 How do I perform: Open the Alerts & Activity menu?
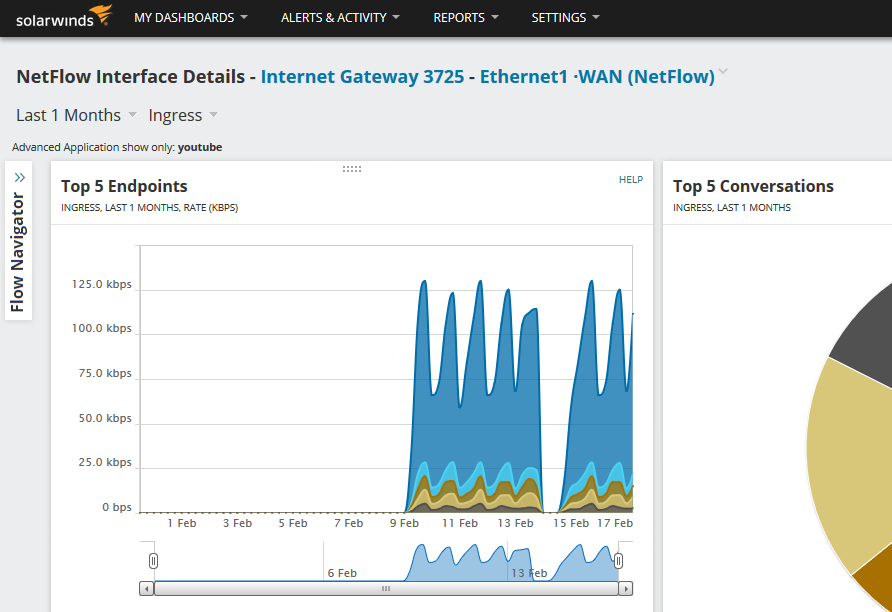point(340,17)
